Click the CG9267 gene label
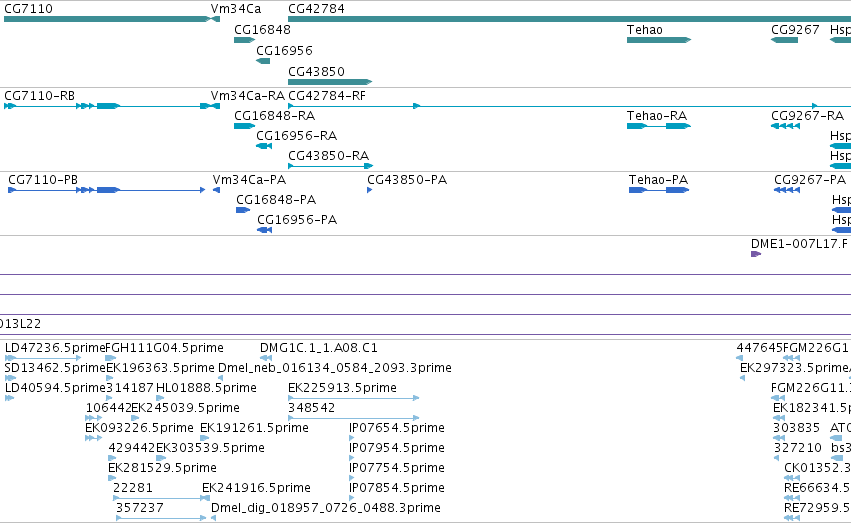This screenshot has height=523, width=851. pos(795,29)
